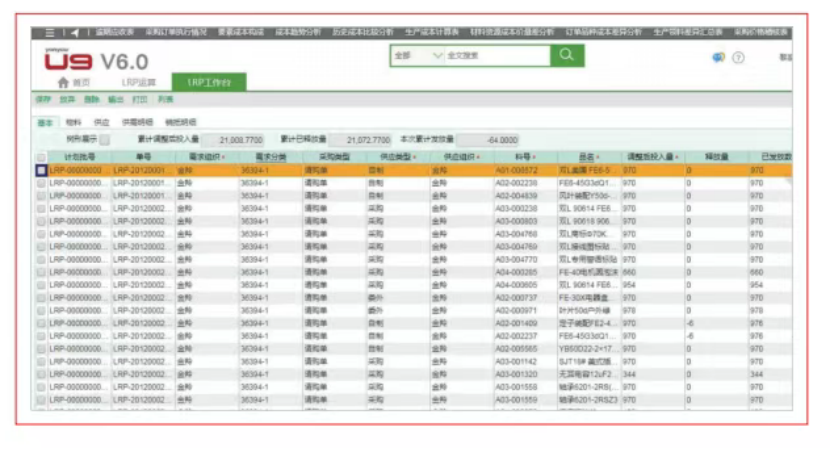Click 列表 in the toolbar
The width and height of the screenshot is (831, 449).
pos(165,99)
